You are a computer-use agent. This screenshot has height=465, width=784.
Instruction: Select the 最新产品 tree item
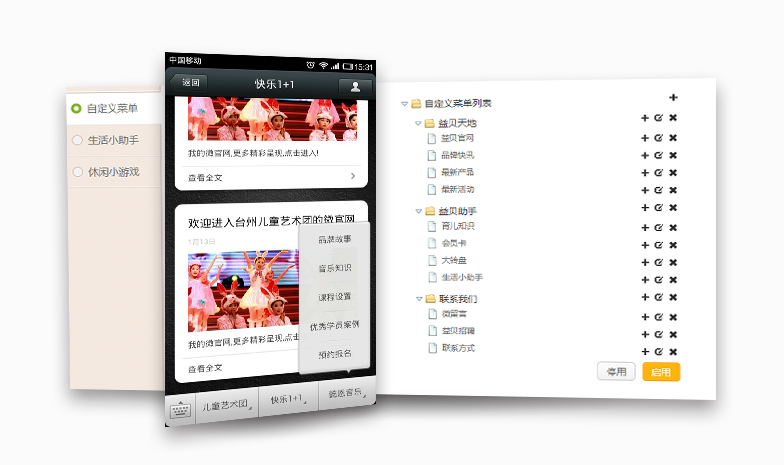pos(457,172)
